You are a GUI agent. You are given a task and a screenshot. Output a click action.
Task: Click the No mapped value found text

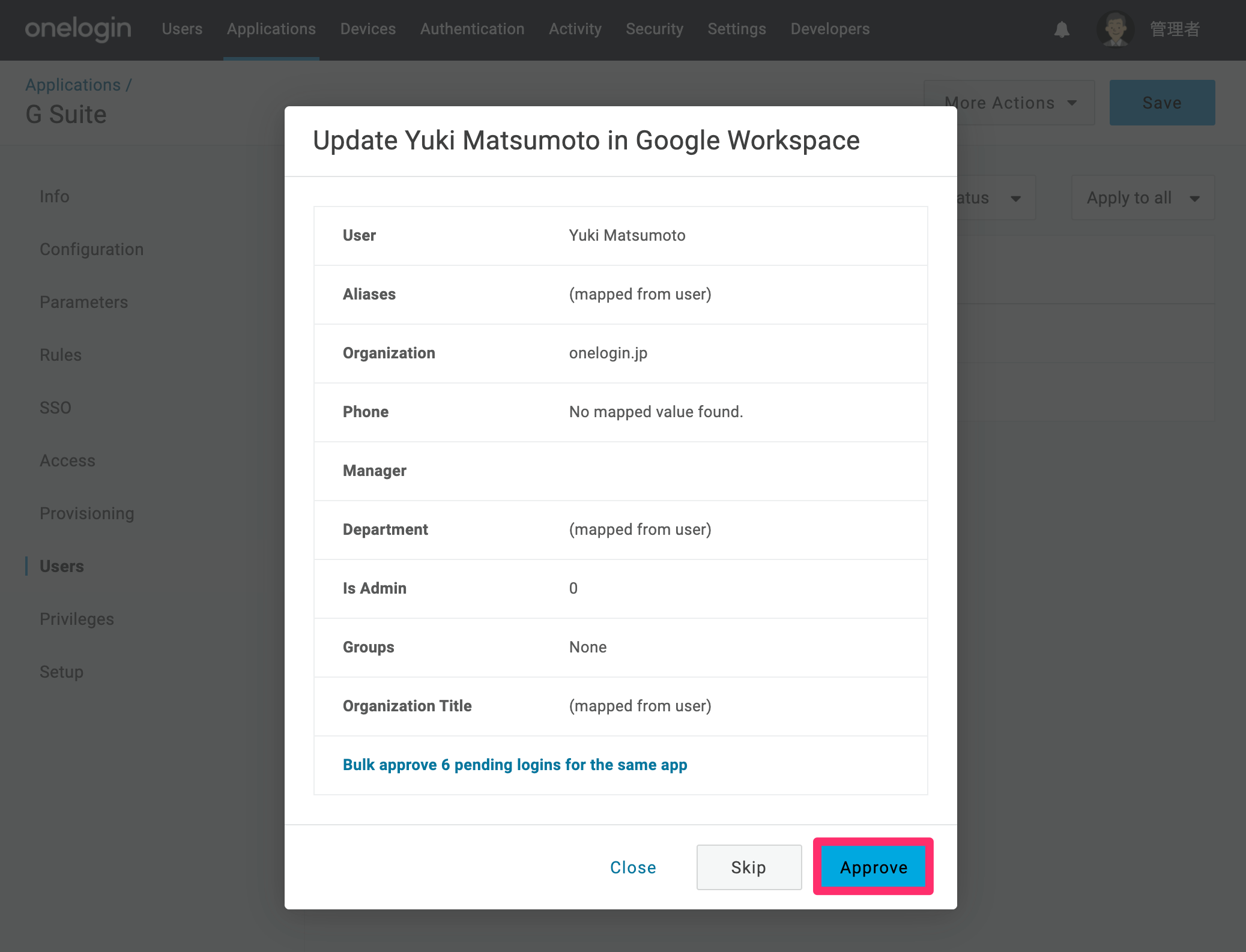coord(656,412)
